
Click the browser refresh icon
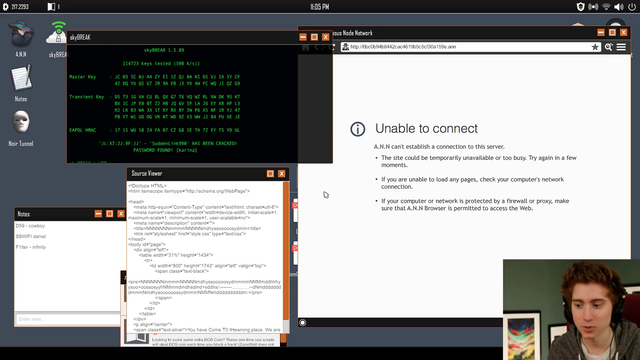(x=331, y=47)
